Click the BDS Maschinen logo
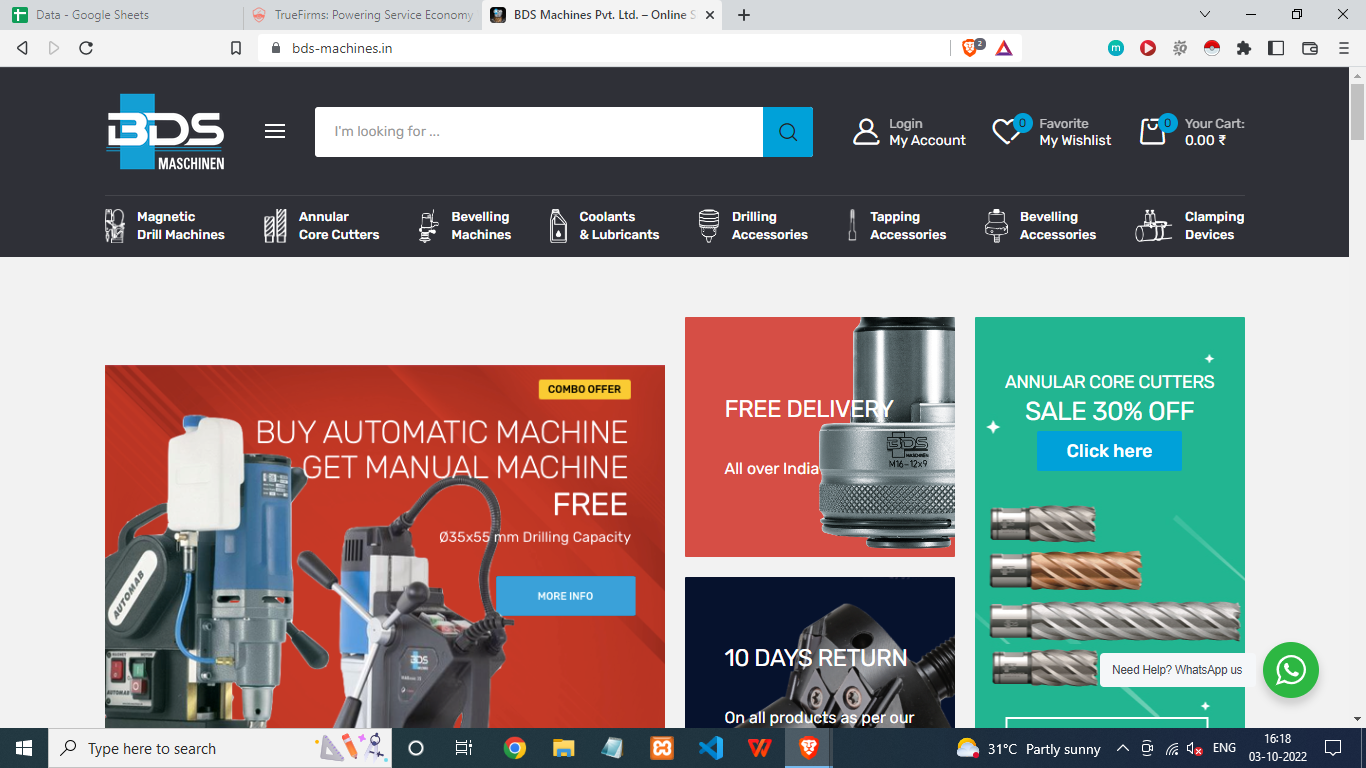The image size is (1366, 768). click(165, 132)
